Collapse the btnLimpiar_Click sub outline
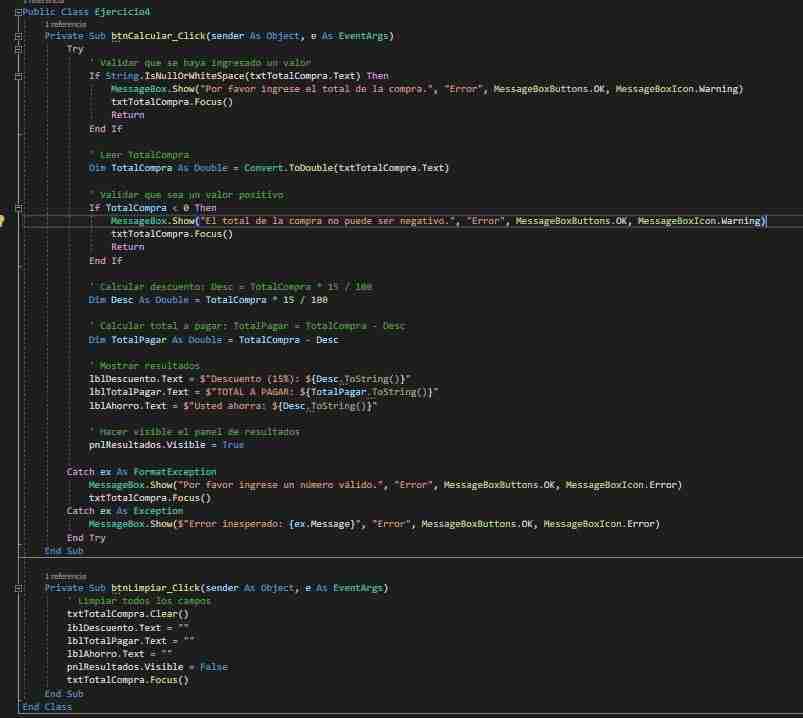Image resolution: width=803 pixels, height=718 pixels. tap(17, 588)
